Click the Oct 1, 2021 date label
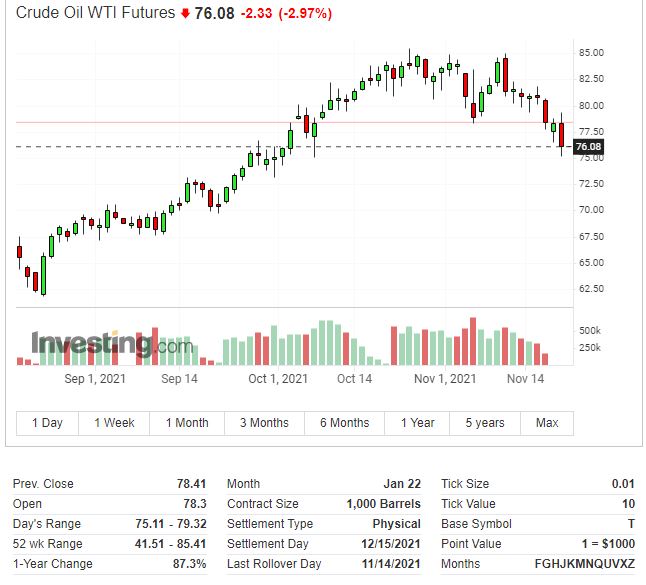 coord(278,379)
